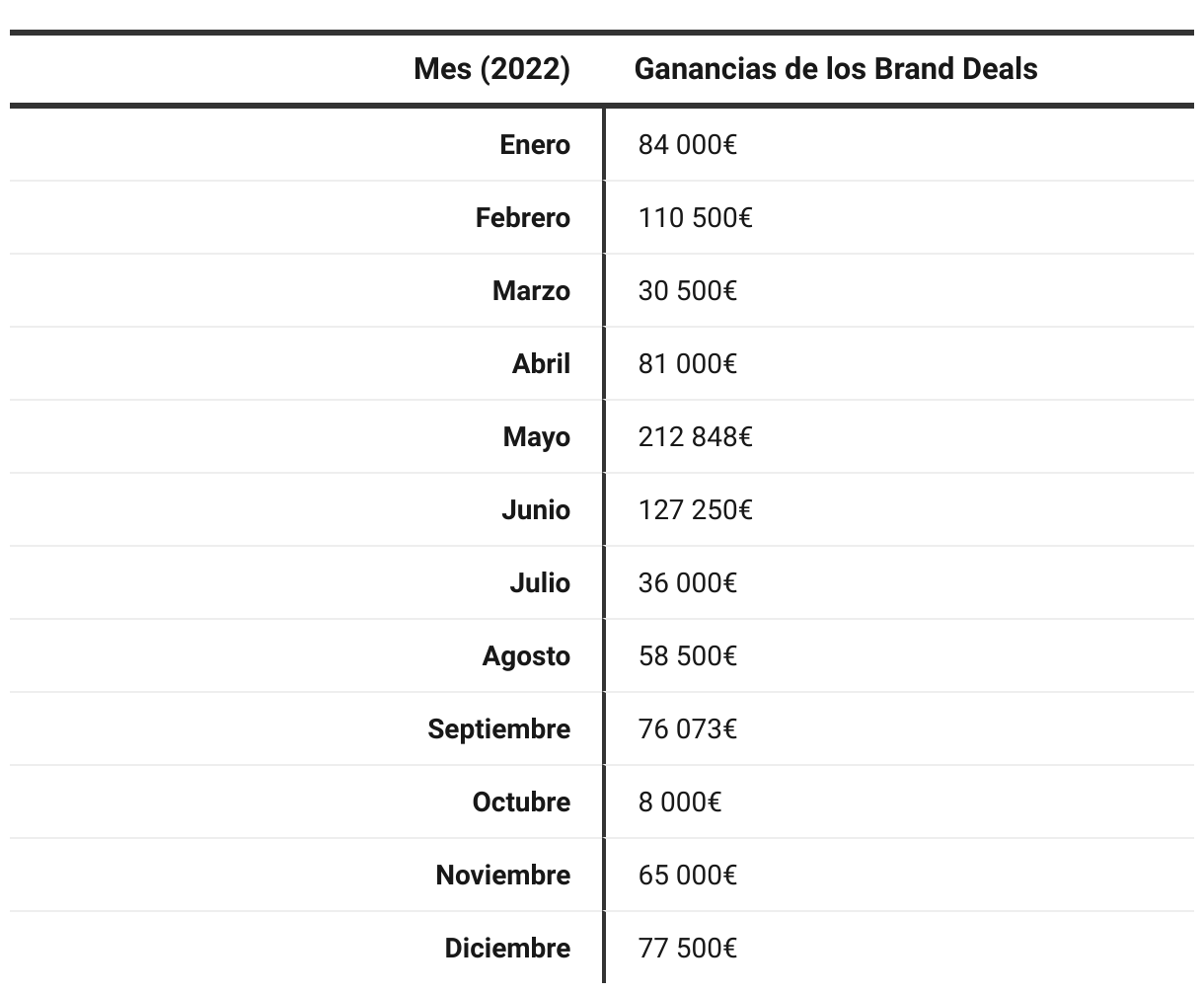The height and width of the screenshot is (993, 1204).
Task: Click the Mayo month cell
Action: (536, 437)
